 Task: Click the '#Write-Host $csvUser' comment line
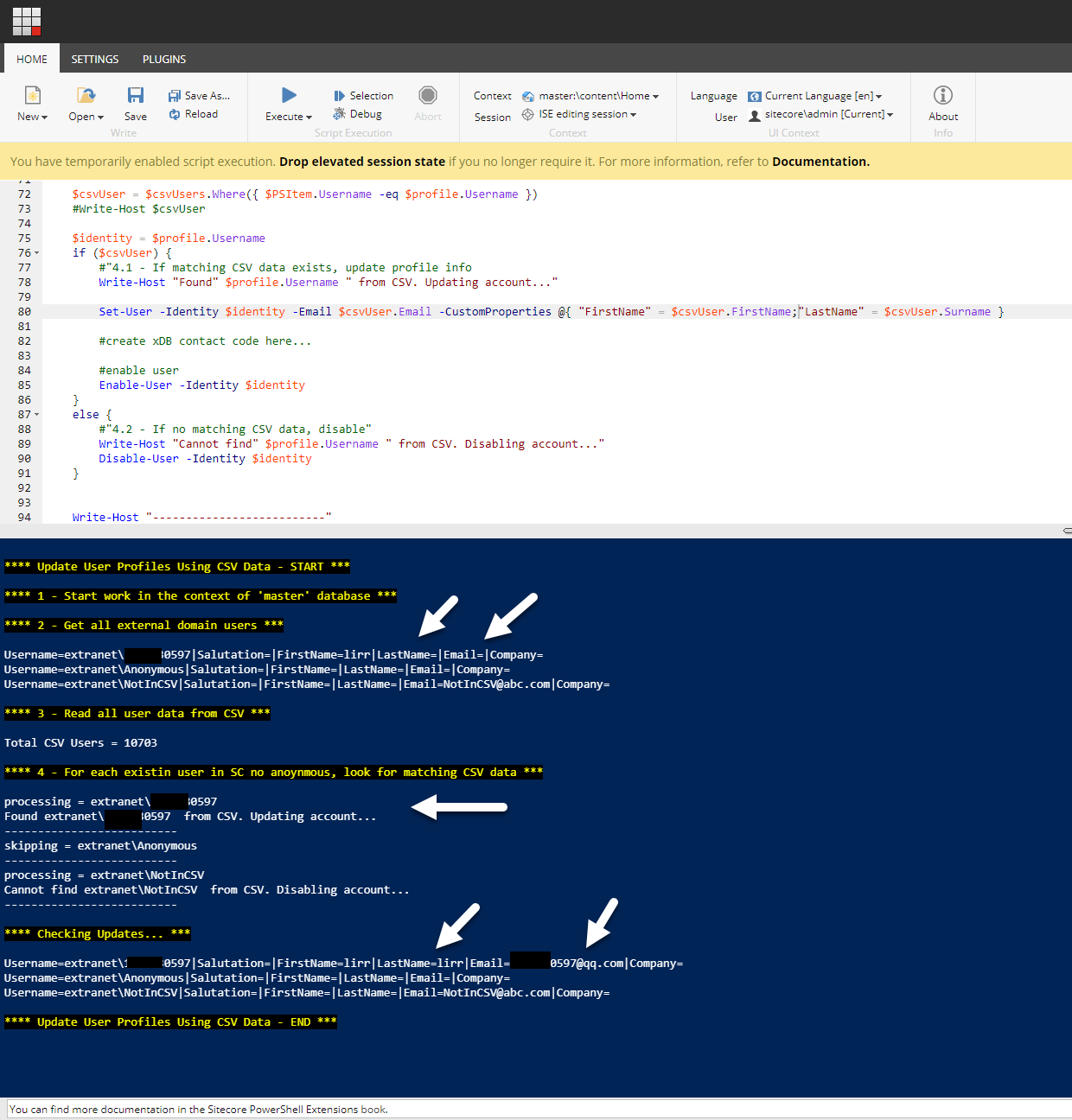pos(138,209)
